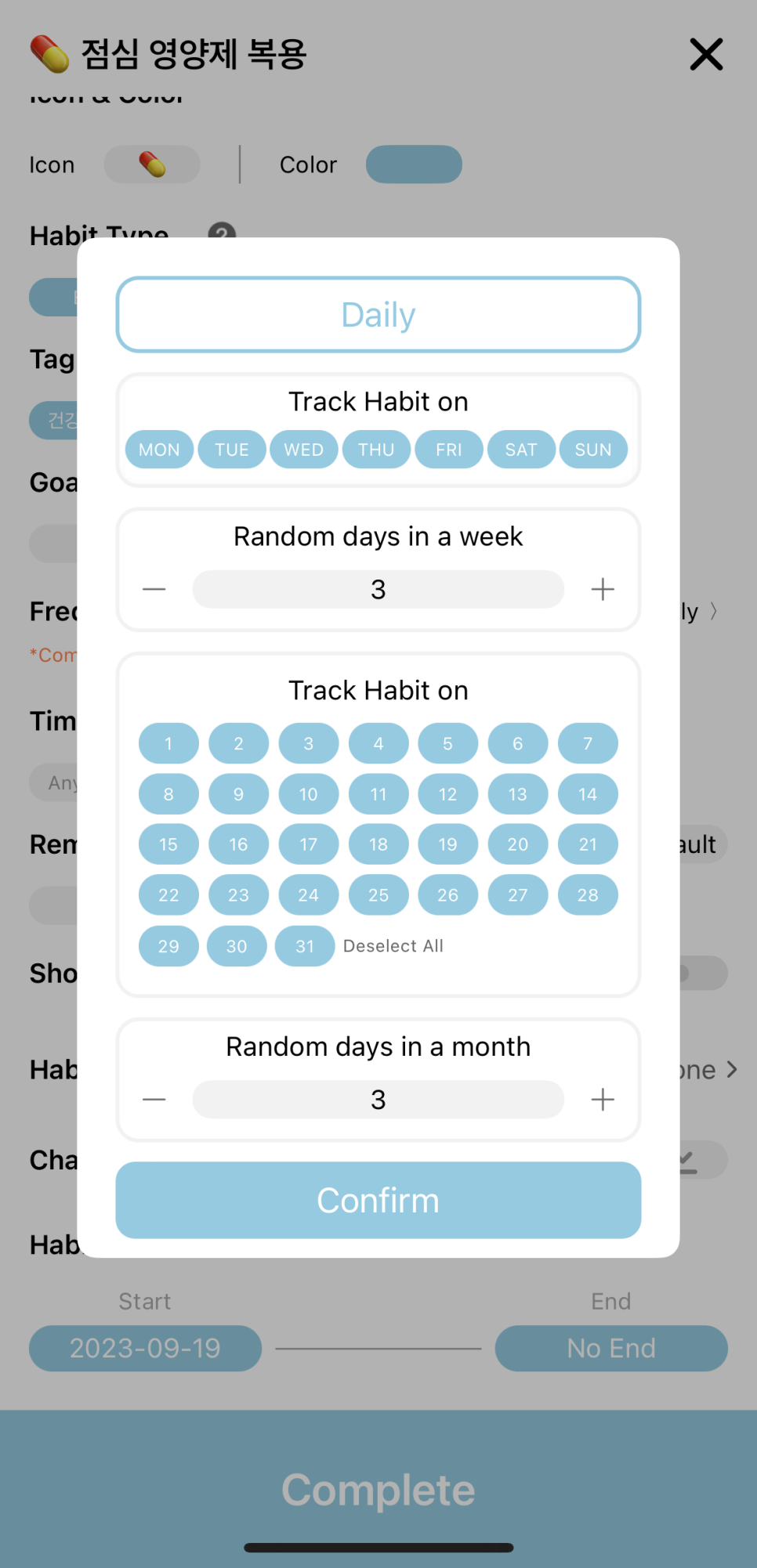This screenshot has width=757, height=1568.
Task: Open the habit type help icon
Action: click(222, 230)
